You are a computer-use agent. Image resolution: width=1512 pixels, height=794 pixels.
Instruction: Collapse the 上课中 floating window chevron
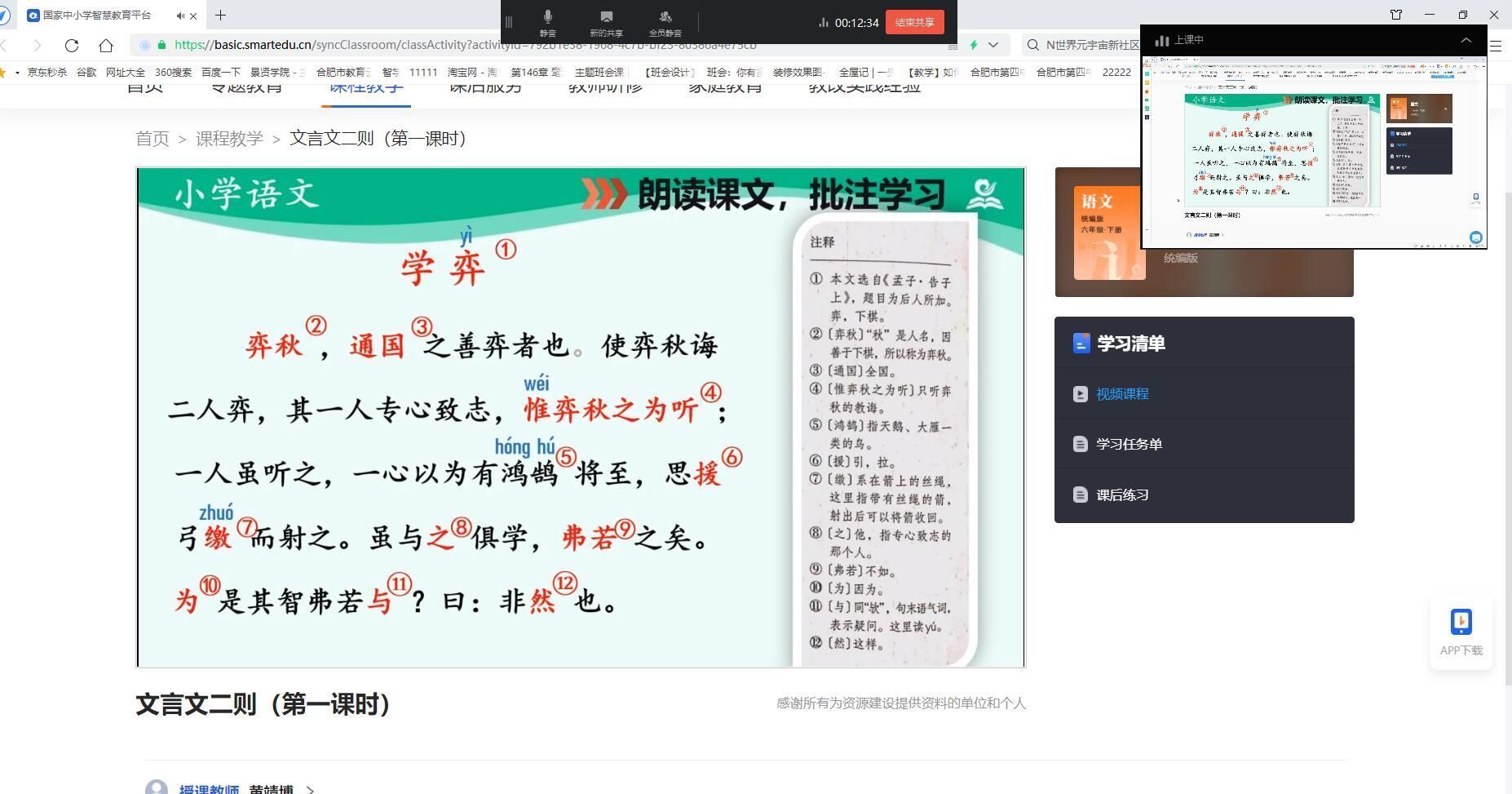pyautogui.click(x=1466, y=40)
